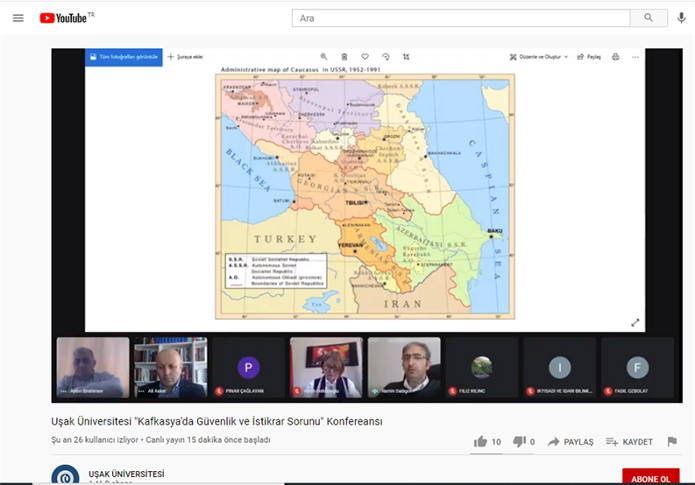
Task: Click the Caucasus map in video player
Action: click(365, 190)
